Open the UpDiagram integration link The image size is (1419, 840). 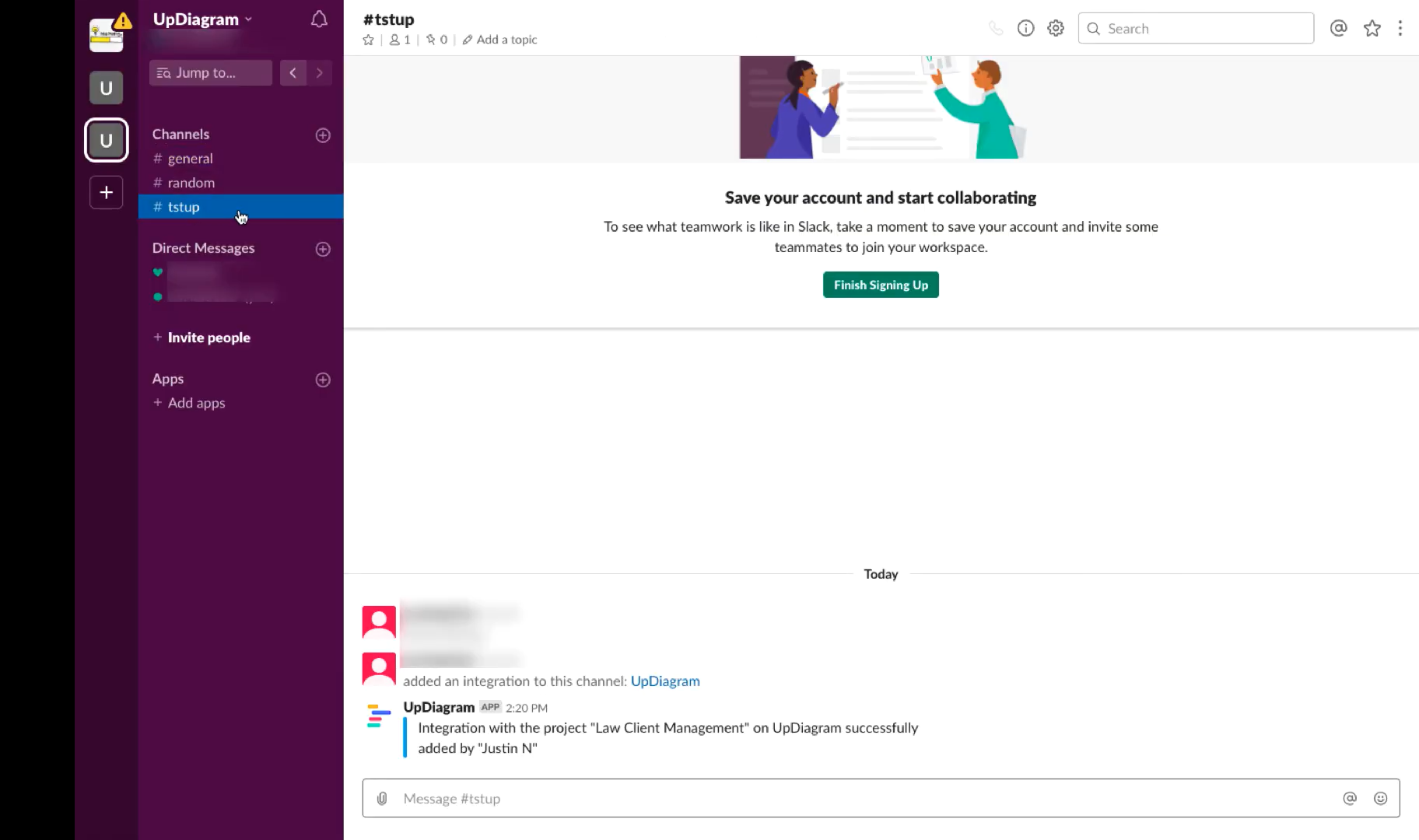pos(665,681)
